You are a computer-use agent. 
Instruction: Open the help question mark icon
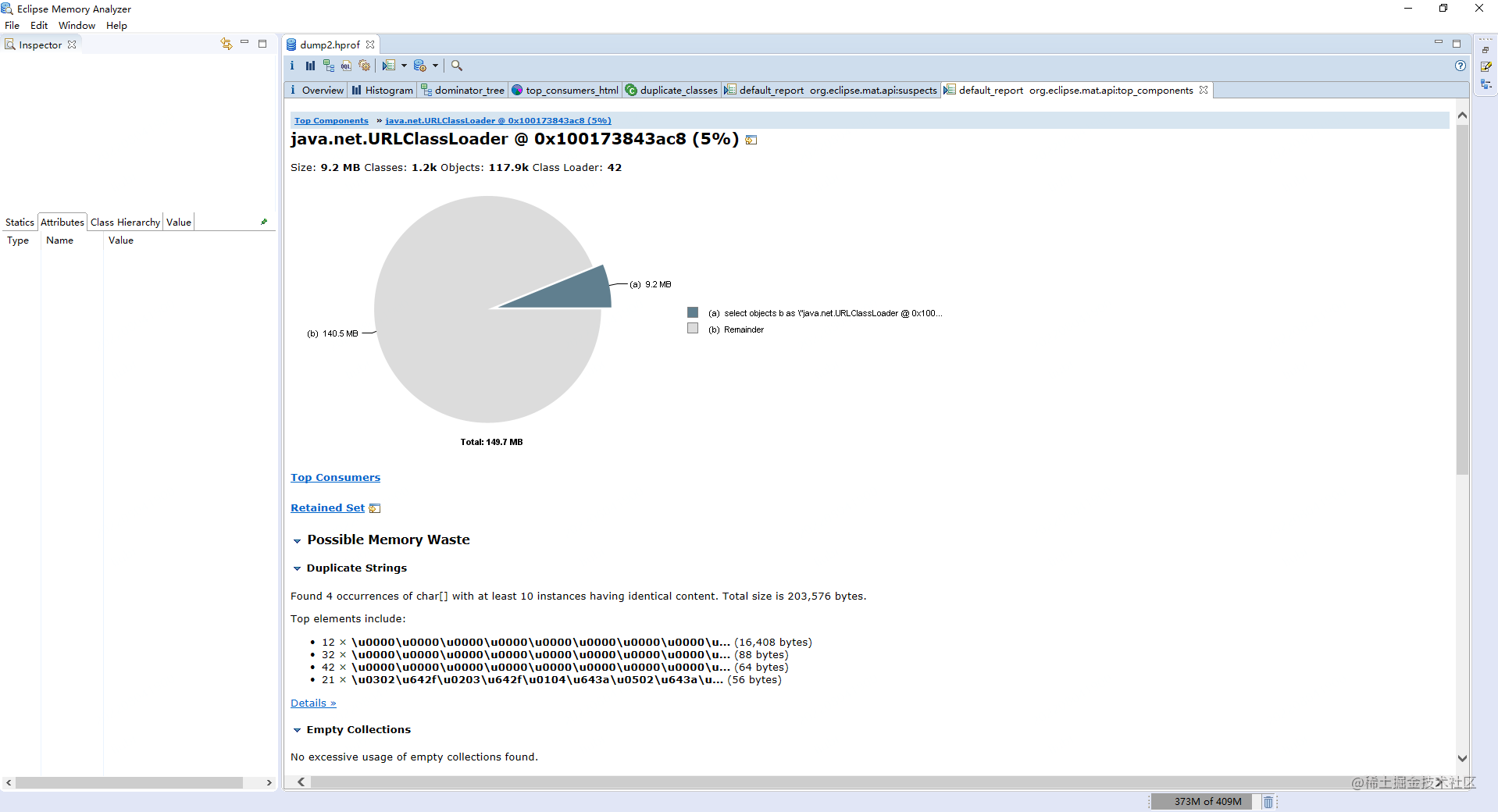coord(1460,66)
